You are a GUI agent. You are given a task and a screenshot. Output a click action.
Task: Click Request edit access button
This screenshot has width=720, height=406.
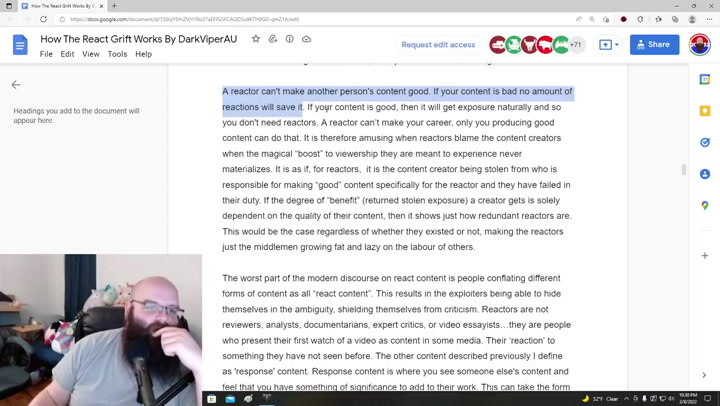point(438,45)
